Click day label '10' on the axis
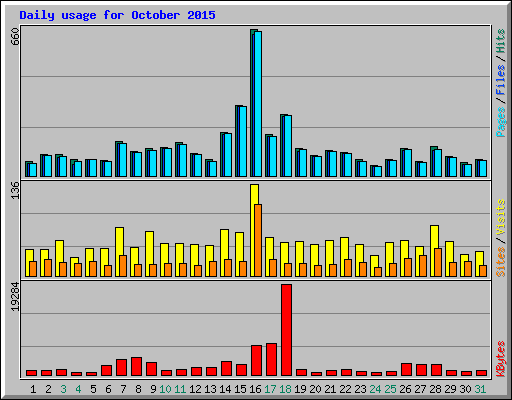Screen dimensions: 512x400 click(165, 389)
